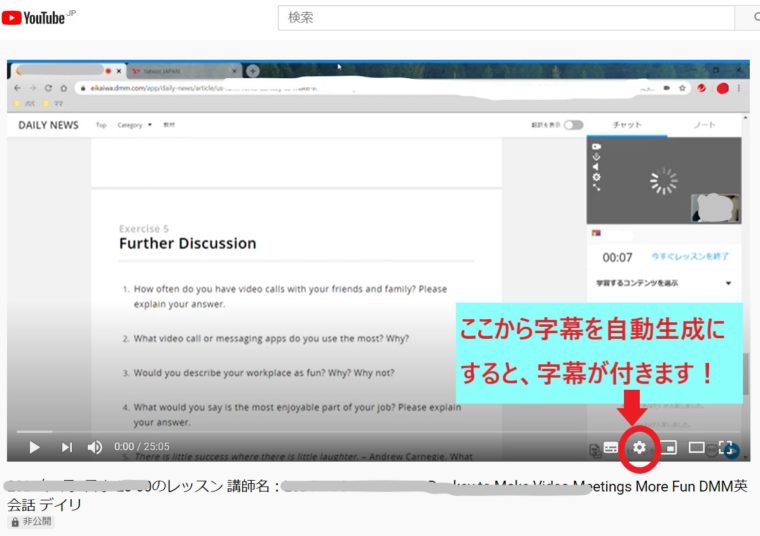Open the first bookmark folder

24,104
